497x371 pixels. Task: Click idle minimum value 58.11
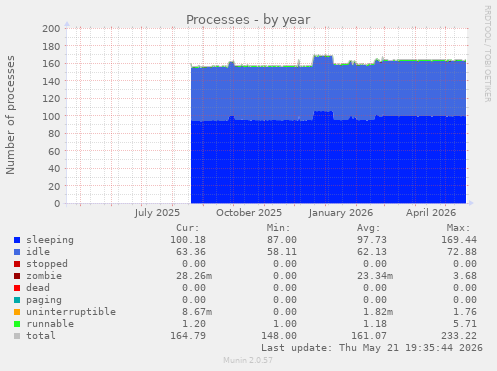coord(282,252)
